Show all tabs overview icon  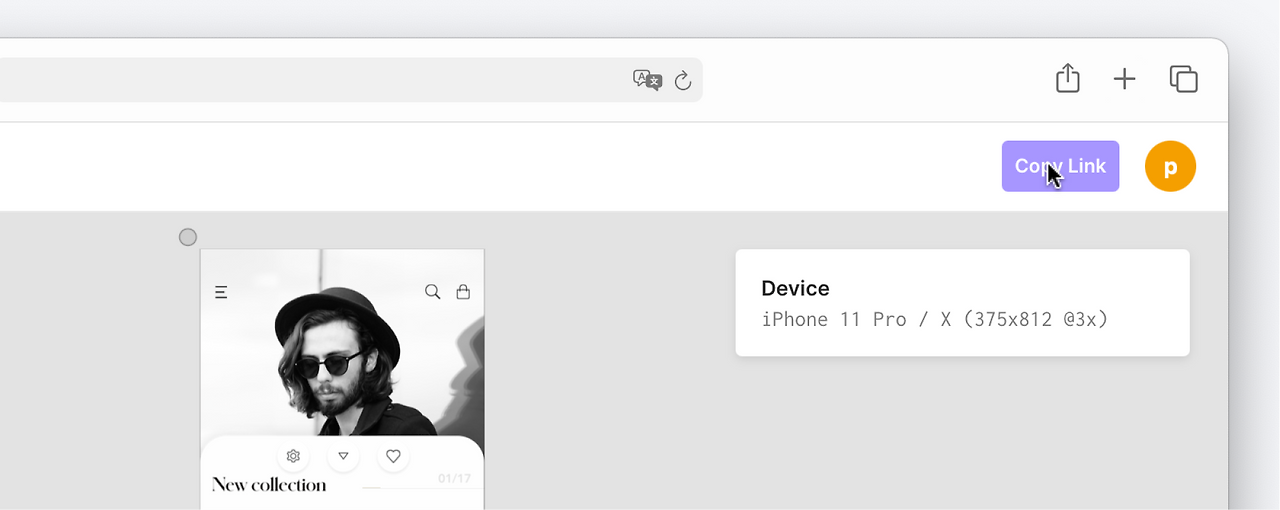point(1183,79)
